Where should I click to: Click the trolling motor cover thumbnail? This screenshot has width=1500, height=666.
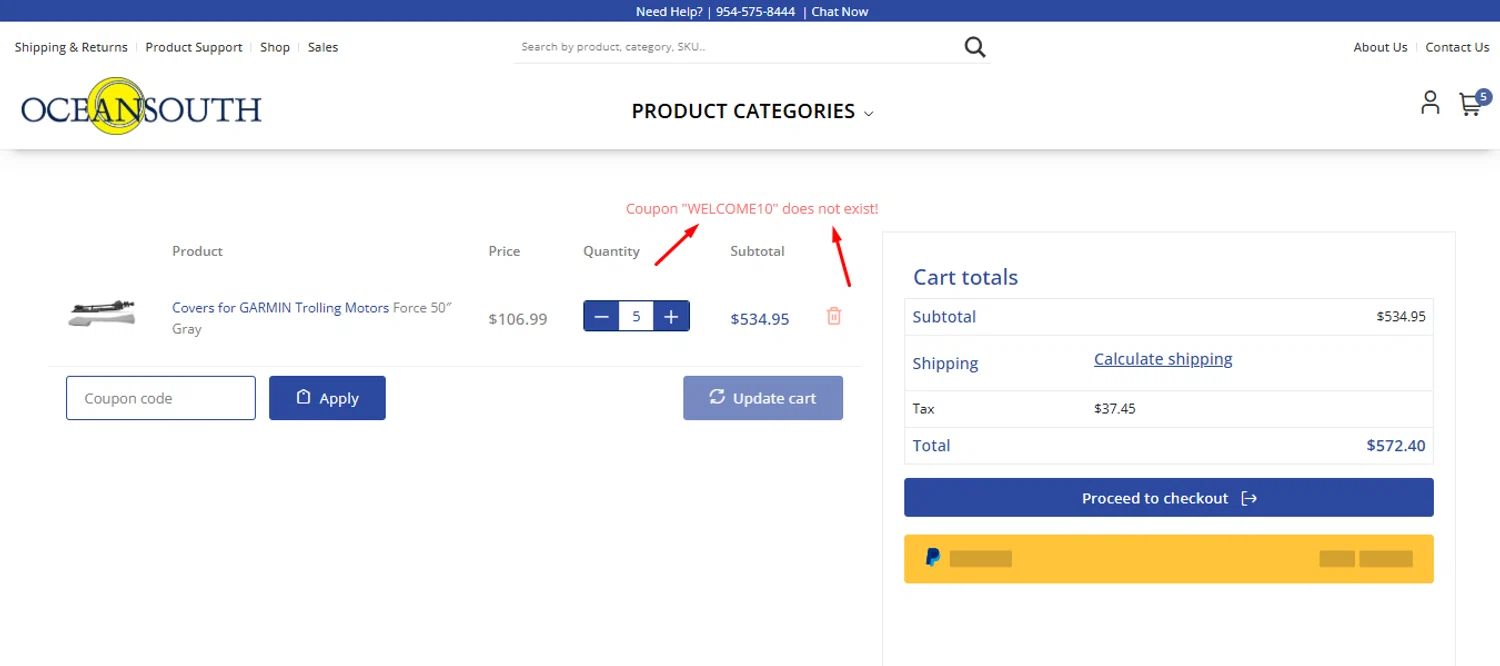[x=103, y=313]
